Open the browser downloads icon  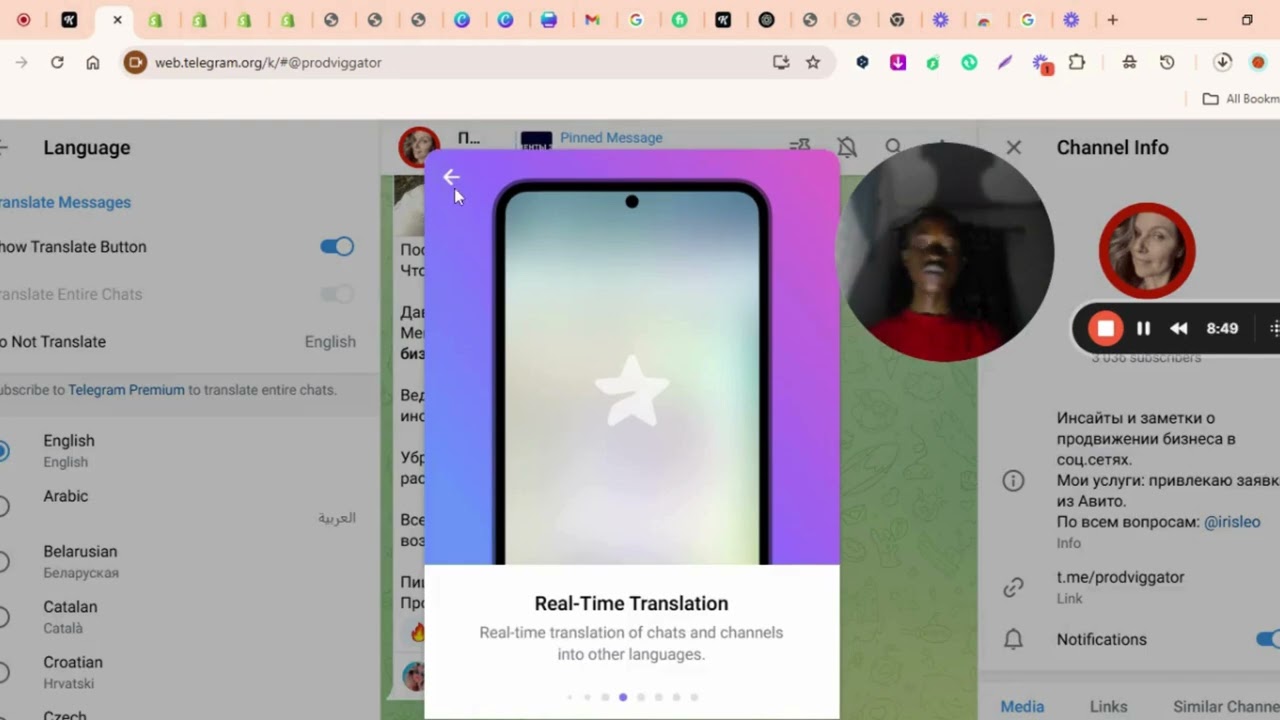click(1222, 62)
